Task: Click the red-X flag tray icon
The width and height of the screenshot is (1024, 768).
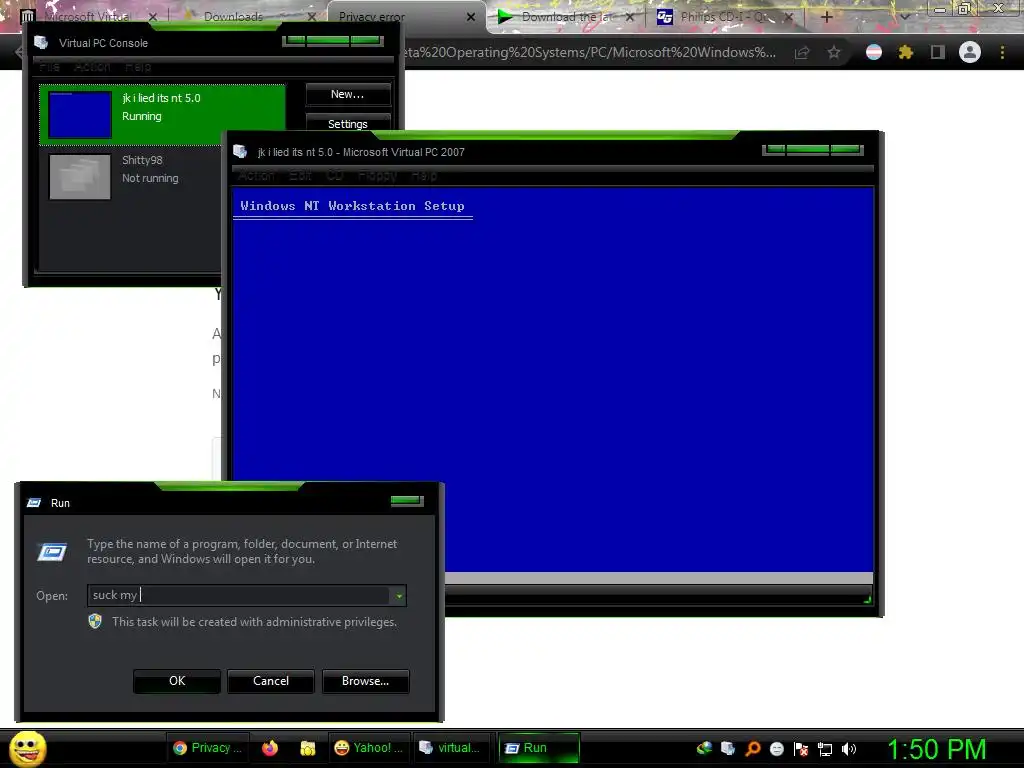Action: click(x=801, y=748)
